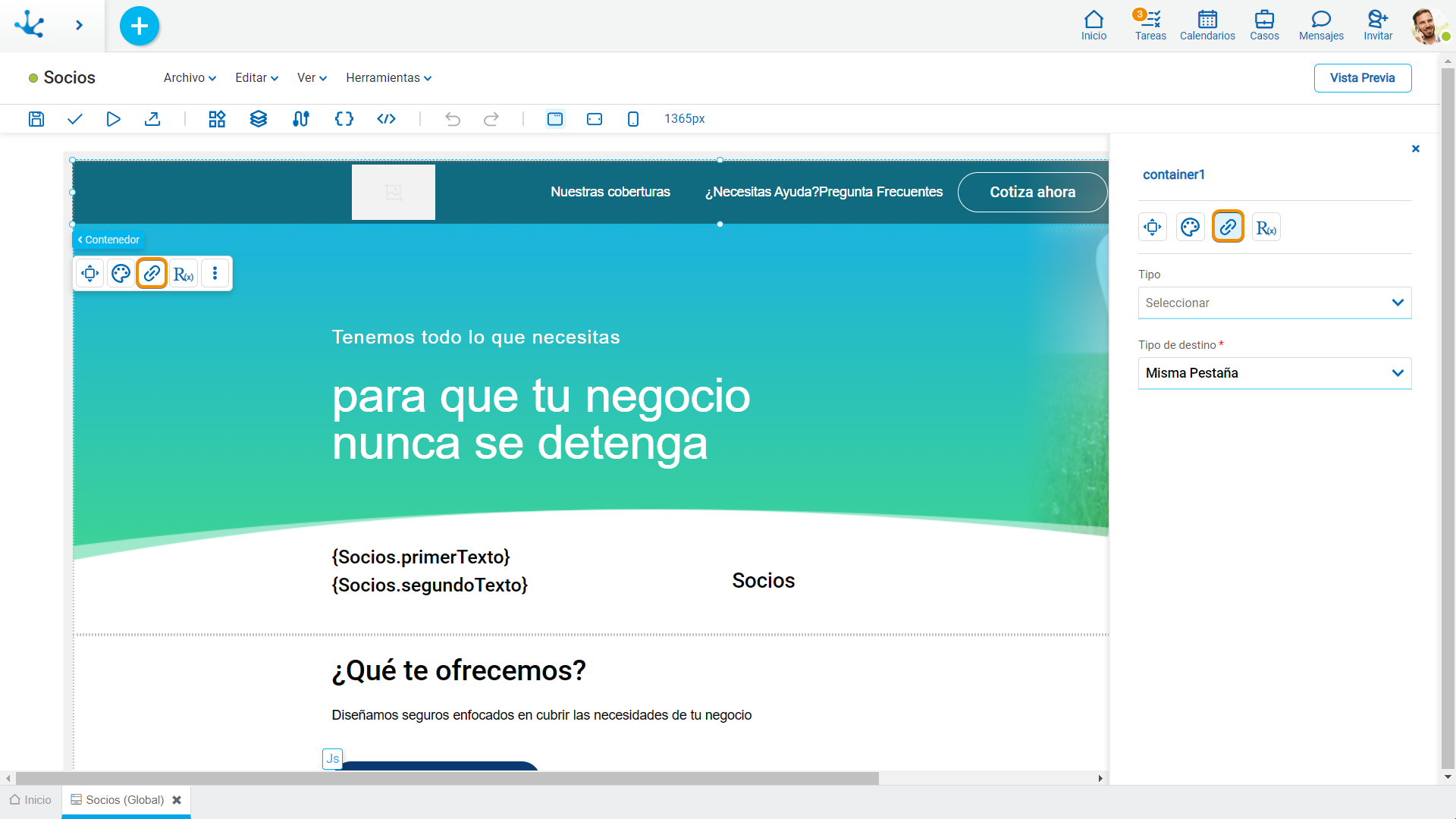Click palette icon in floating container toolbar
Image resolution: width=1456 pixels, height=819 pixels.
point(121,274)
